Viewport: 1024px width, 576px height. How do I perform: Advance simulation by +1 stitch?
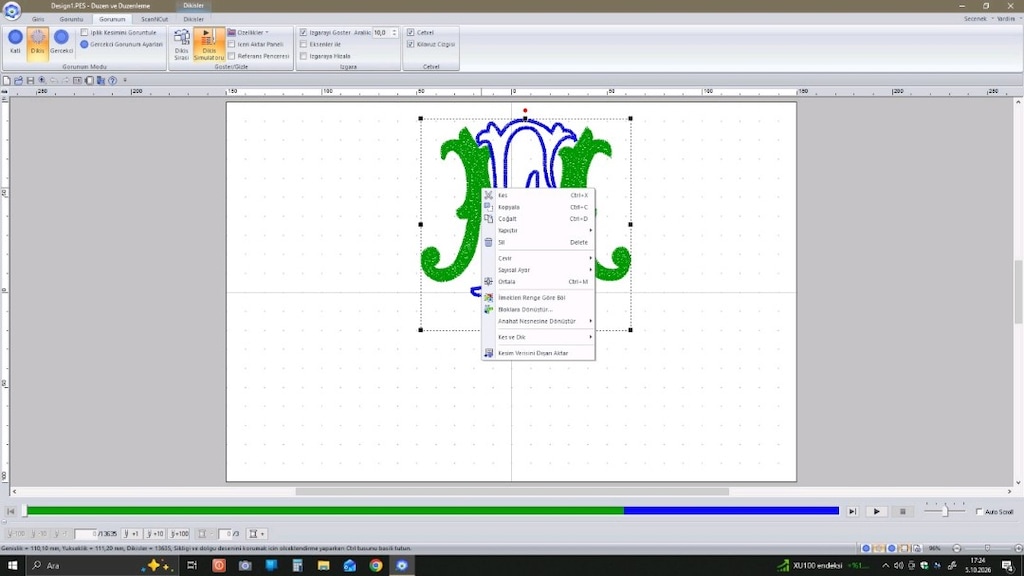pos(131,534)
